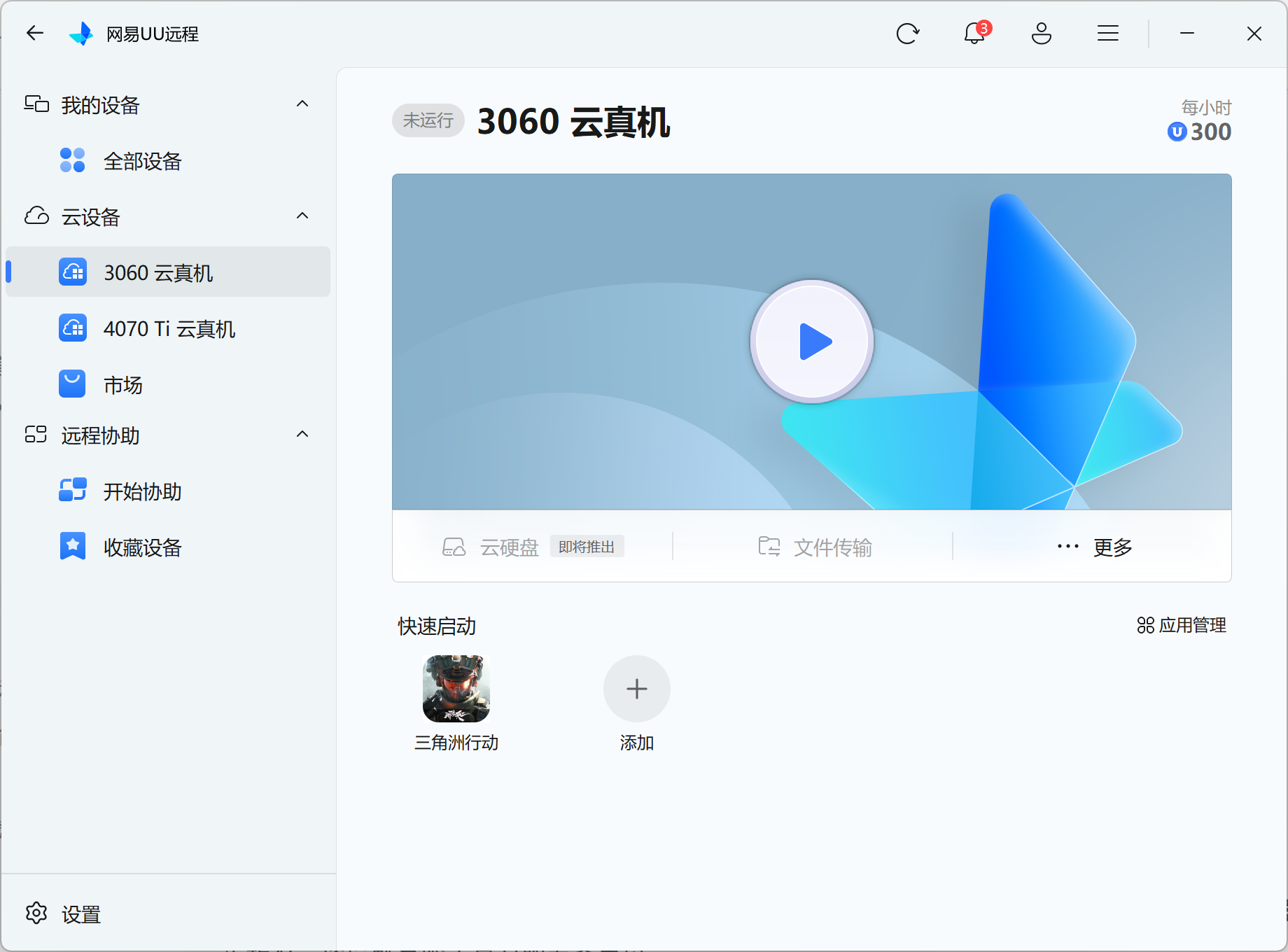
Task: Click the settings gear icon
Action: click(x=36, y=913)
